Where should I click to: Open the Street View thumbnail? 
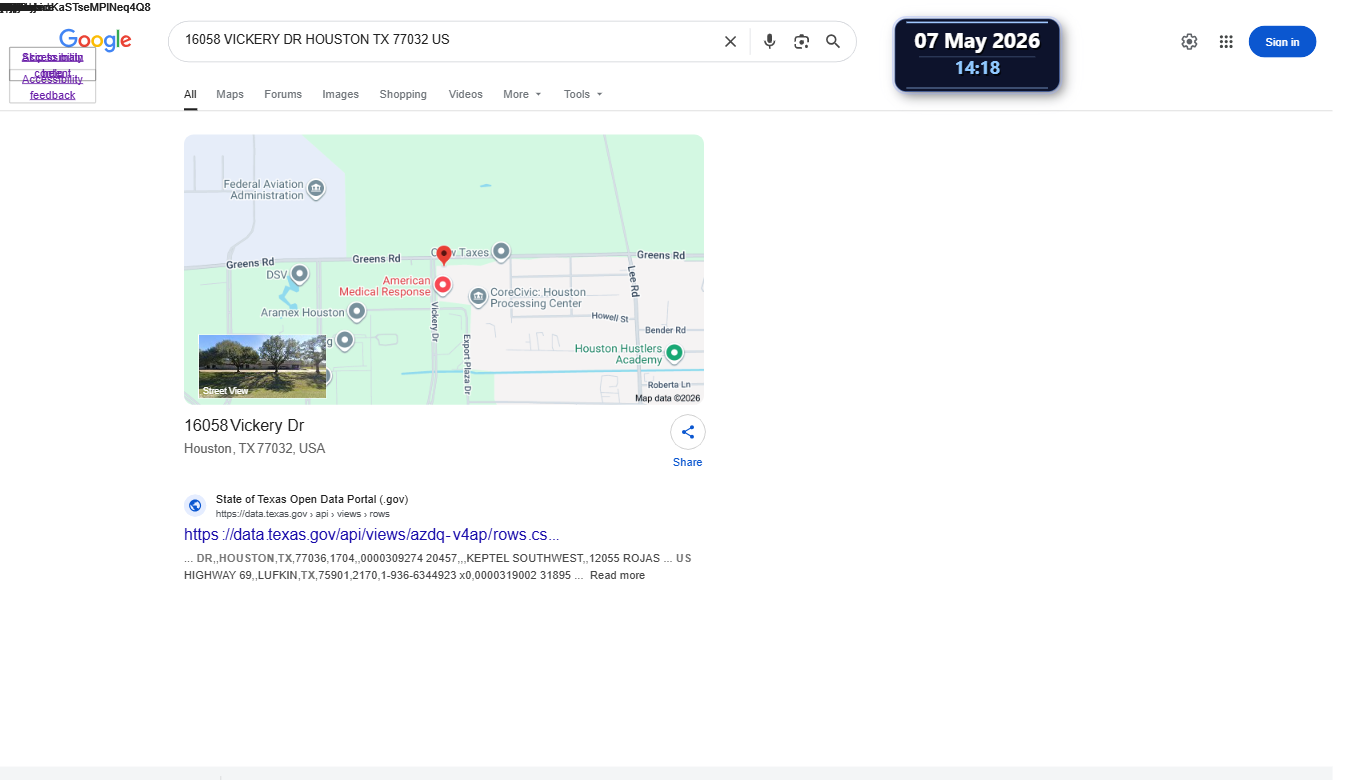click(x=262, y=366)
